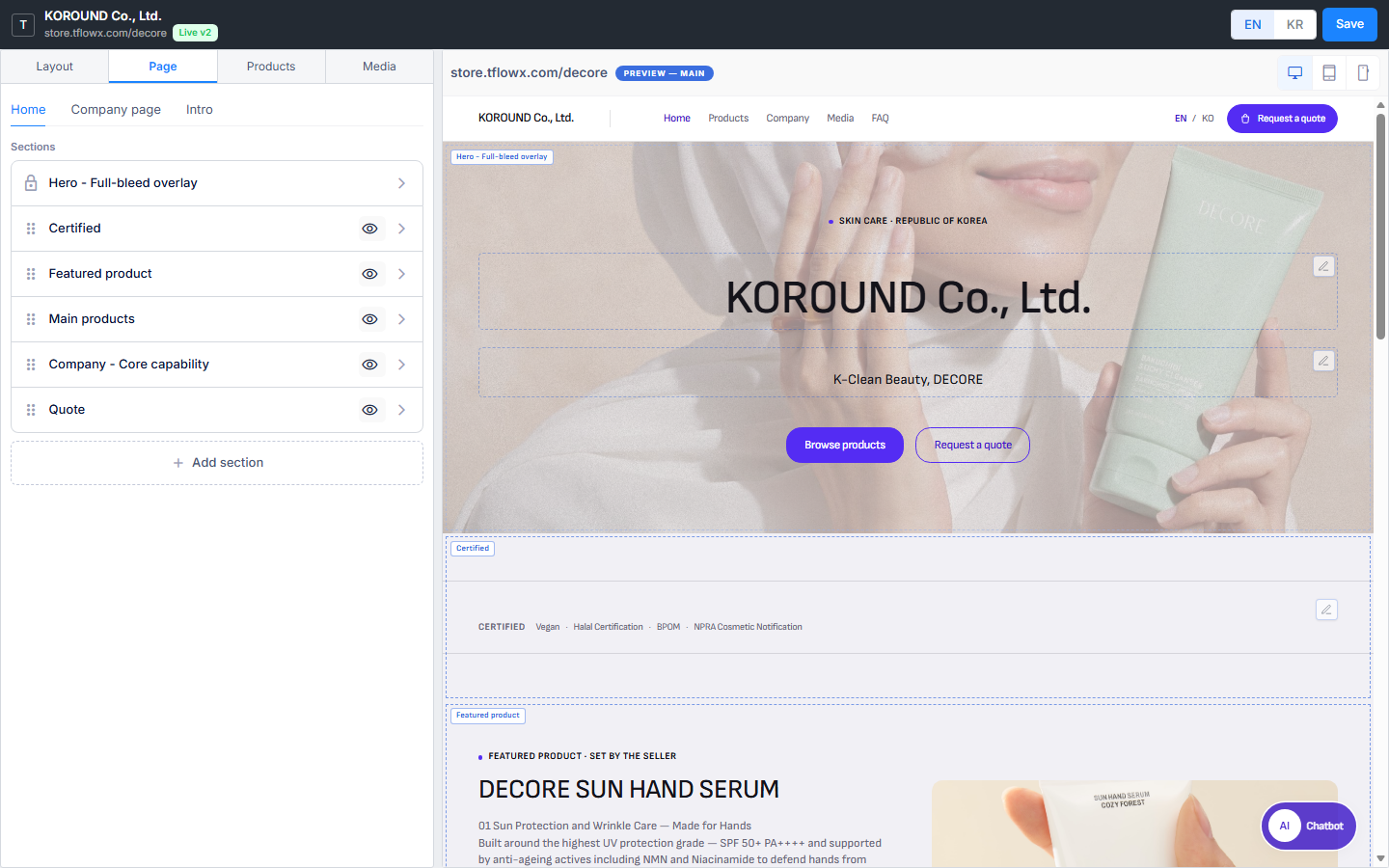
Task: Edit the K-Clean Beauty subtitle pencil icon
Action: point(1324,361)
